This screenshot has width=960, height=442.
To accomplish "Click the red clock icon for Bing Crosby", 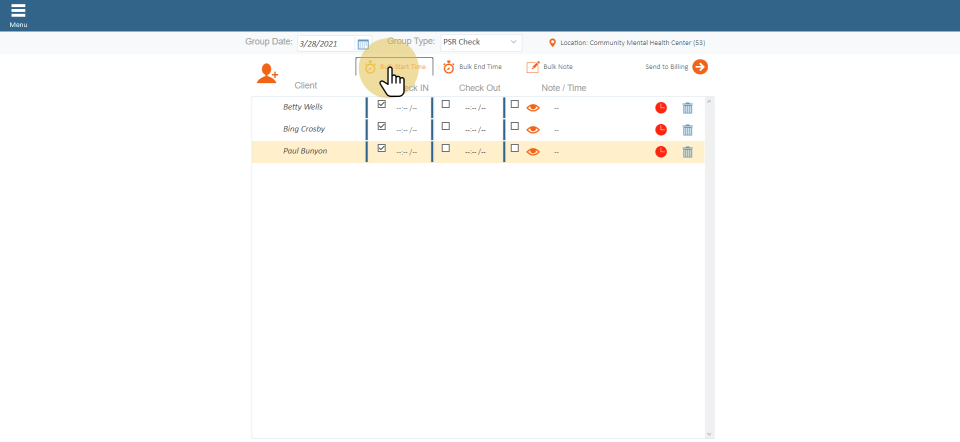I will point(661,129).
